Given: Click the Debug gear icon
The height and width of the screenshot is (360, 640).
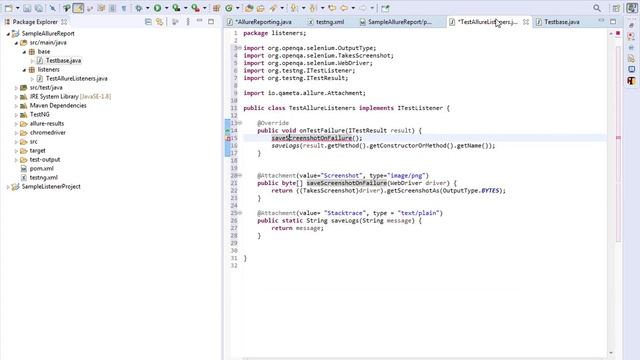Looking at the screenshot, I should (139, 8).
